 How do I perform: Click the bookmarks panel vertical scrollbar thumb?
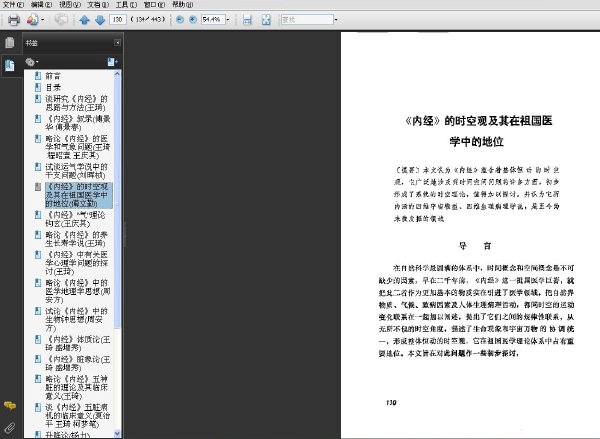tap(117, 203)
